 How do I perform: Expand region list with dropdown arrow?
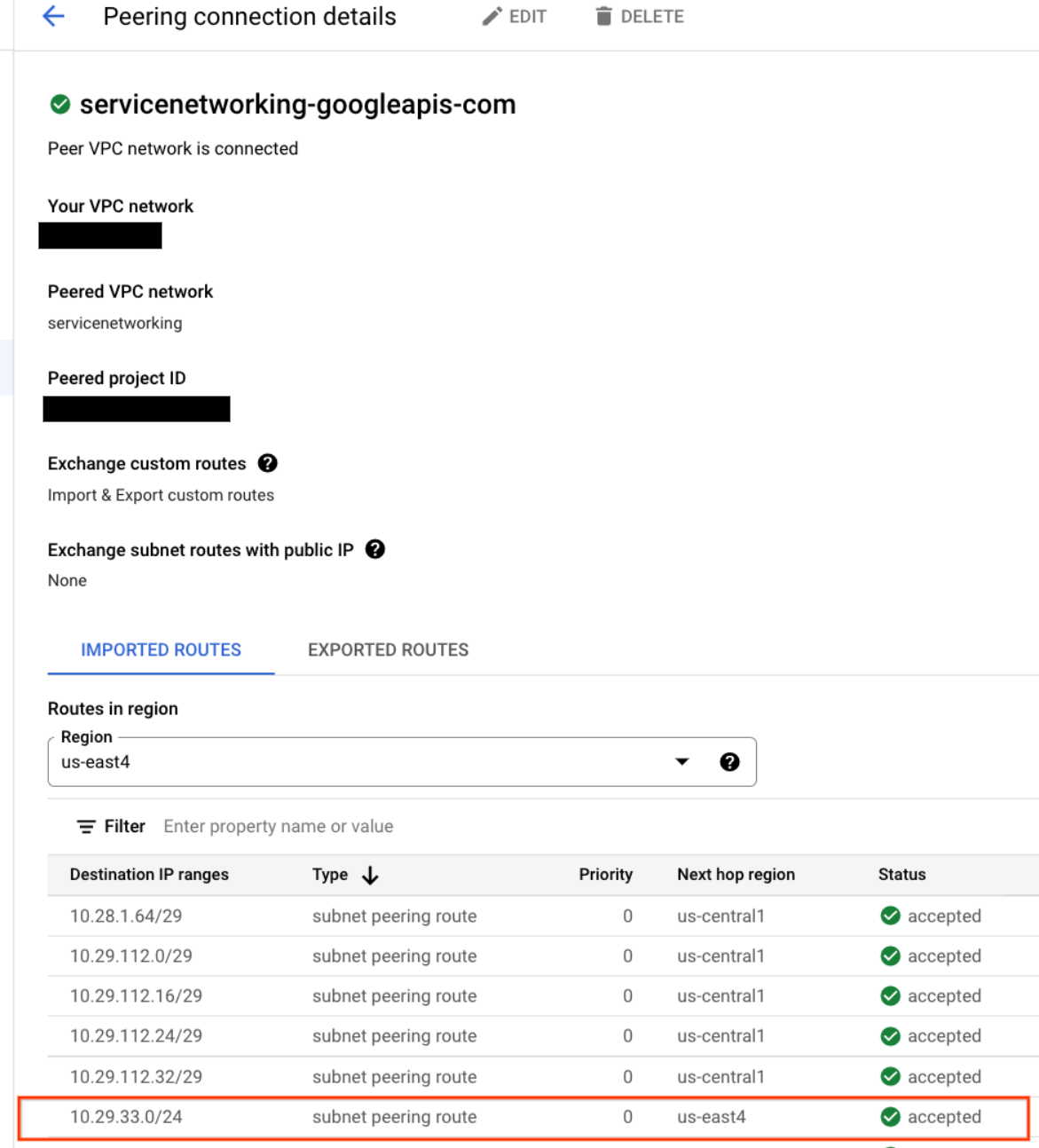pos(681,762)
